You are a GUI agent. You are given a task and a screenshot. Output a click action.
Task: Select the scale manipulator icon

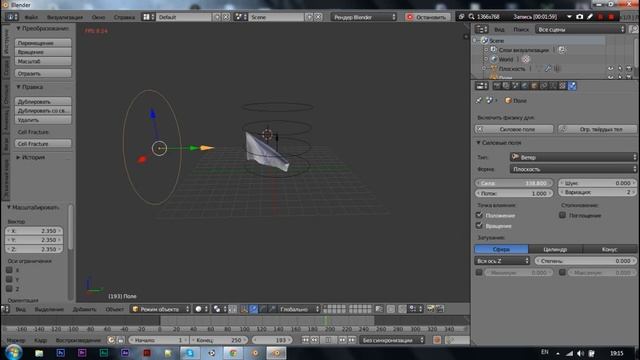(x=272, y=309)
